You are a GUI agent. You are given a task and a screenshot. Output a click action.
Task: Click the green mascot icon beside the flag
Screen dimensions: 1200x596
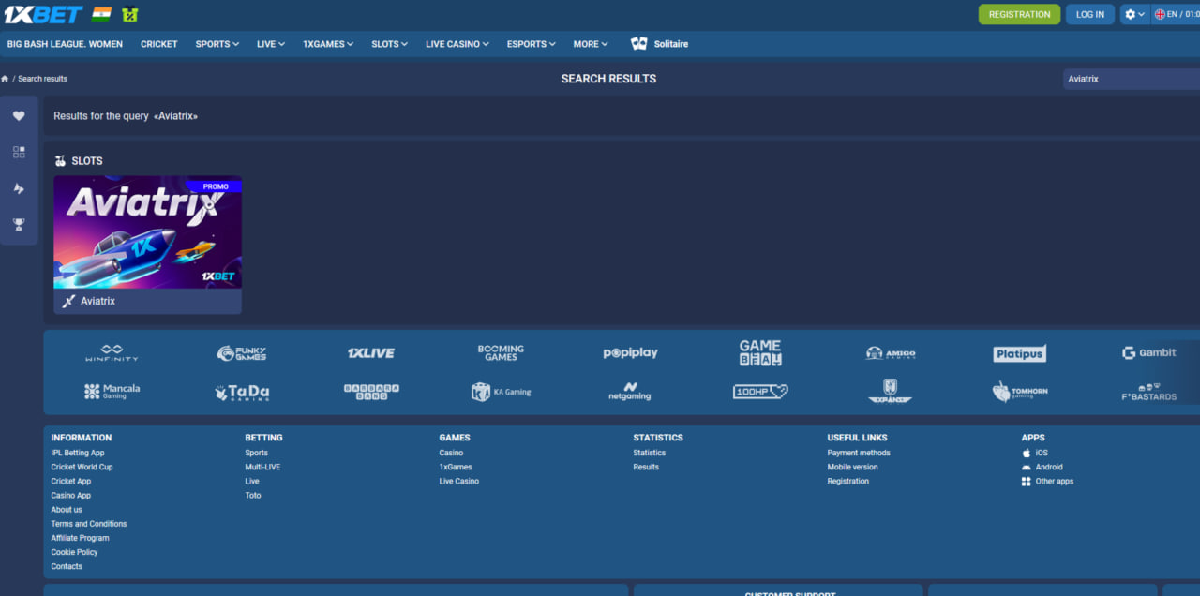click(130, 14)
